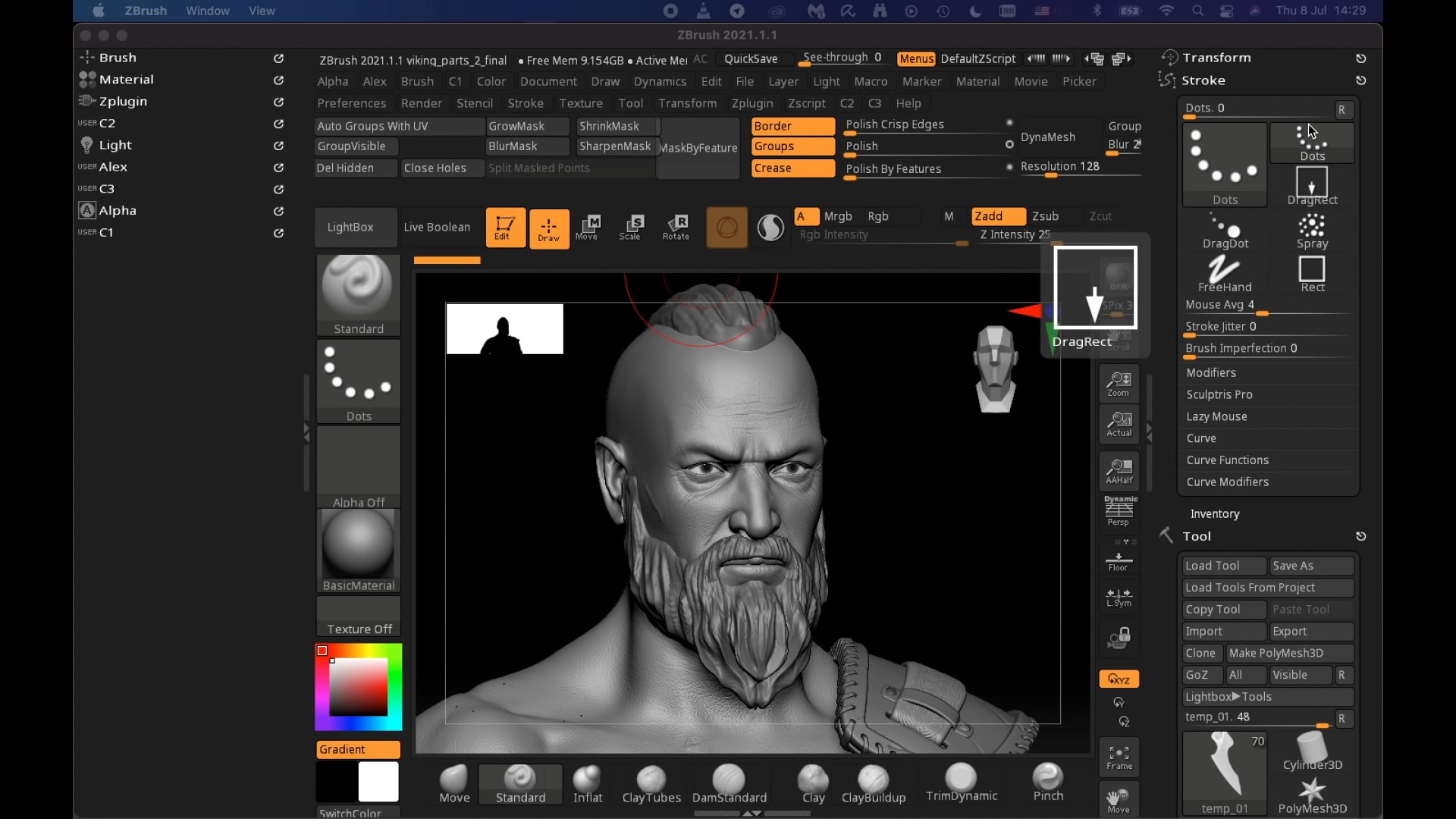
Task: Click the Load Tool button
Action: (x=1222, y=566)
